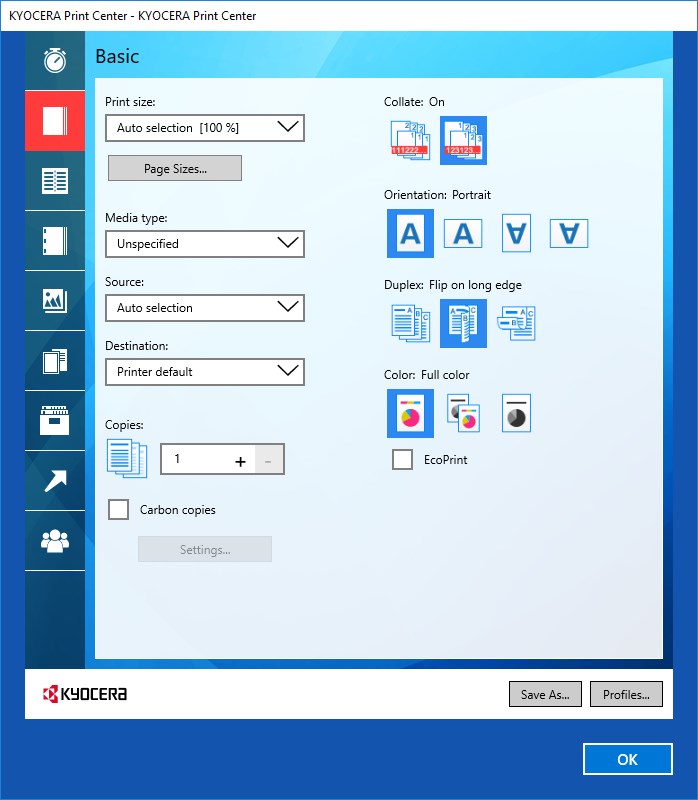This screenshot has width=698, height=800.
Task: Select Black and white printing icon
Action: (x=516, y=413)
